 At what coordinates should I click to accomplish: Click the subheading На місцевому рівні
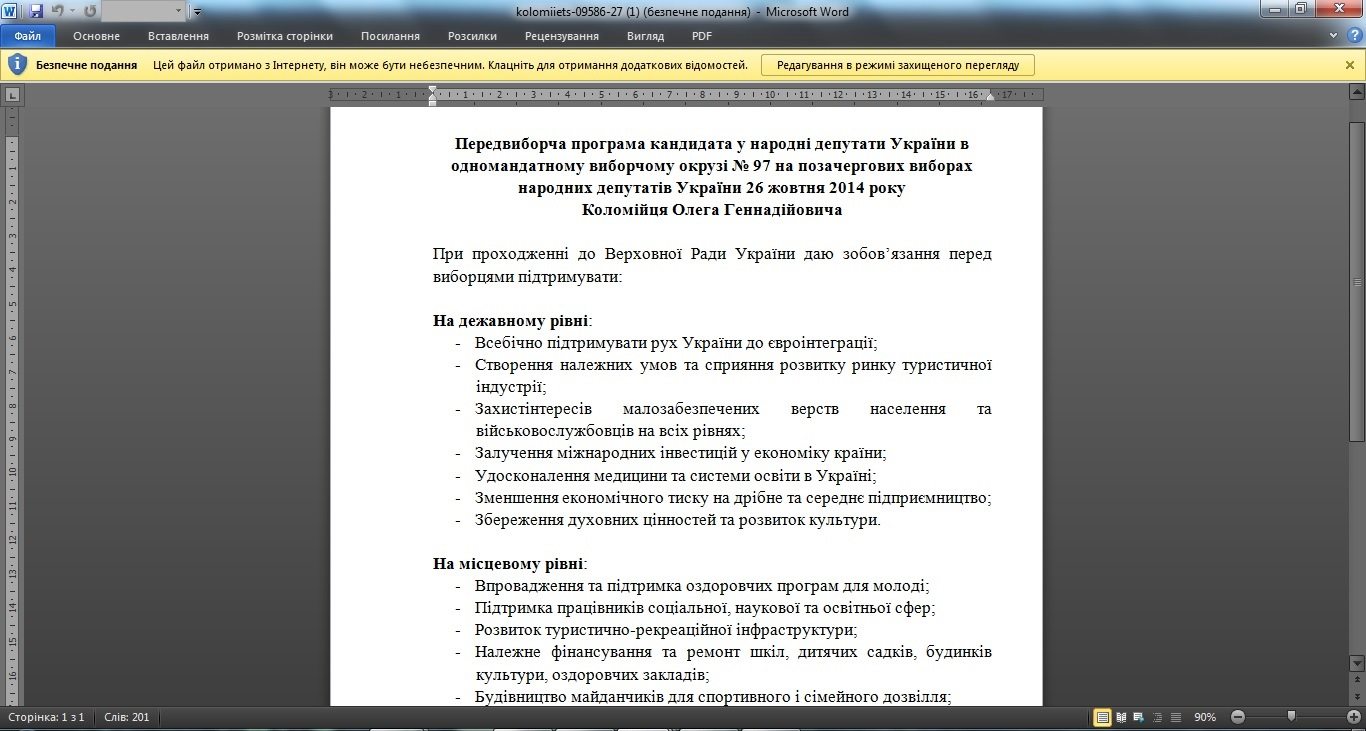click(509, 564)
